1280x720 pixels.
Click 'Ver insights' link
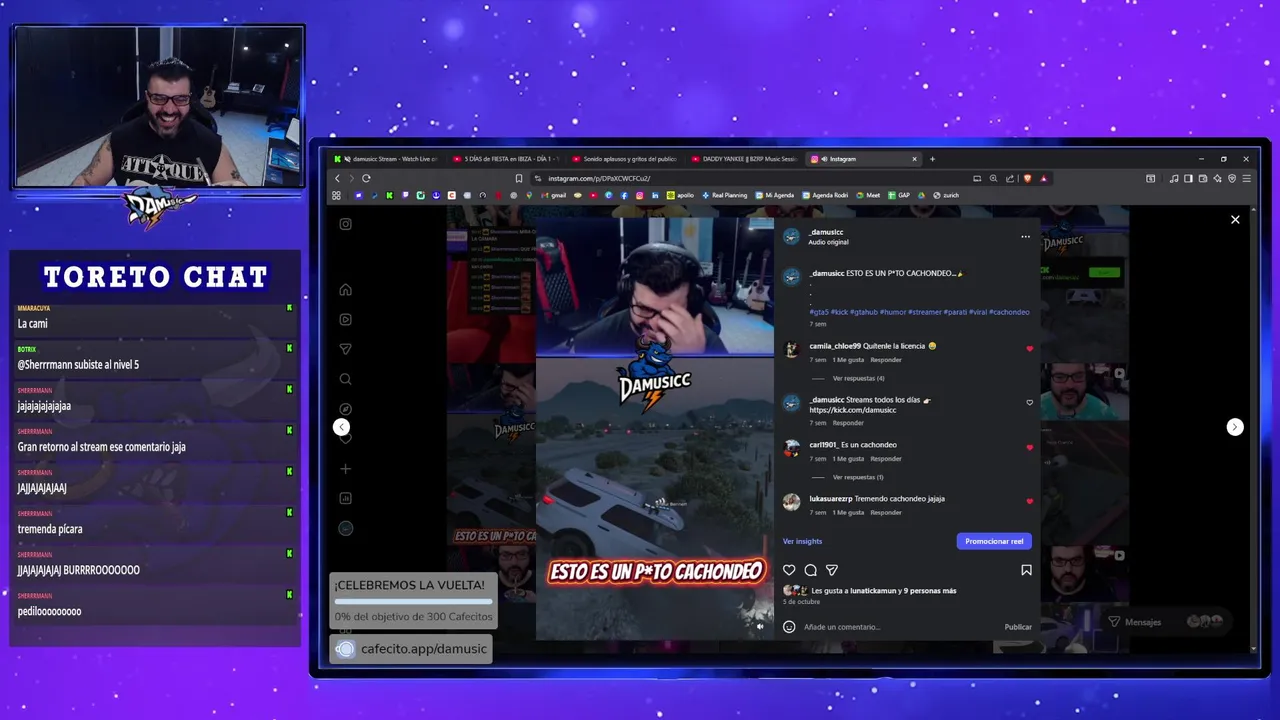tap(802, 541)
